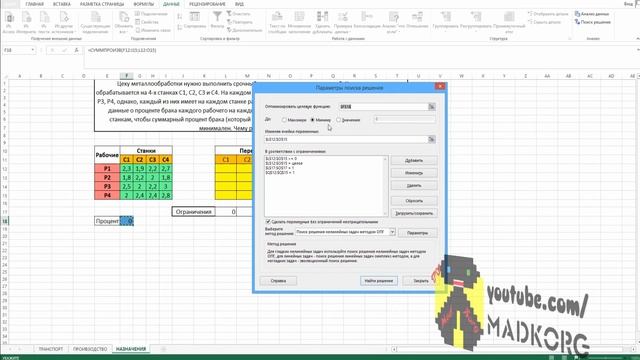Screen dimensions: 640x360
Task: Switch to the ВСТАВКА ribbon tab
Action: tap(62, 4)
